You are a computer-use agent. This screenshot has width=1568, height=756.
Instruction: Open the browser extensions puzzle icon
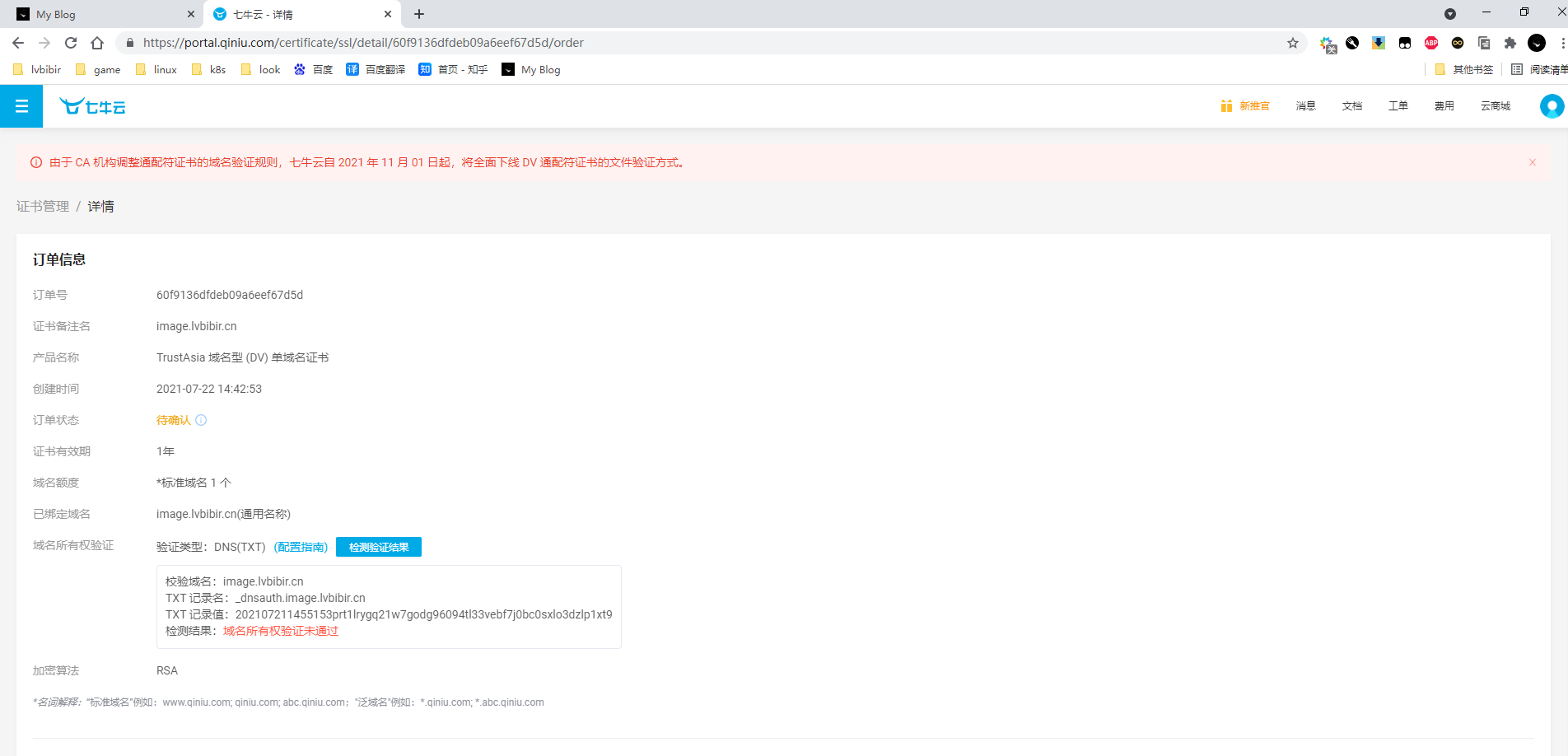(x=1510, y=43)
